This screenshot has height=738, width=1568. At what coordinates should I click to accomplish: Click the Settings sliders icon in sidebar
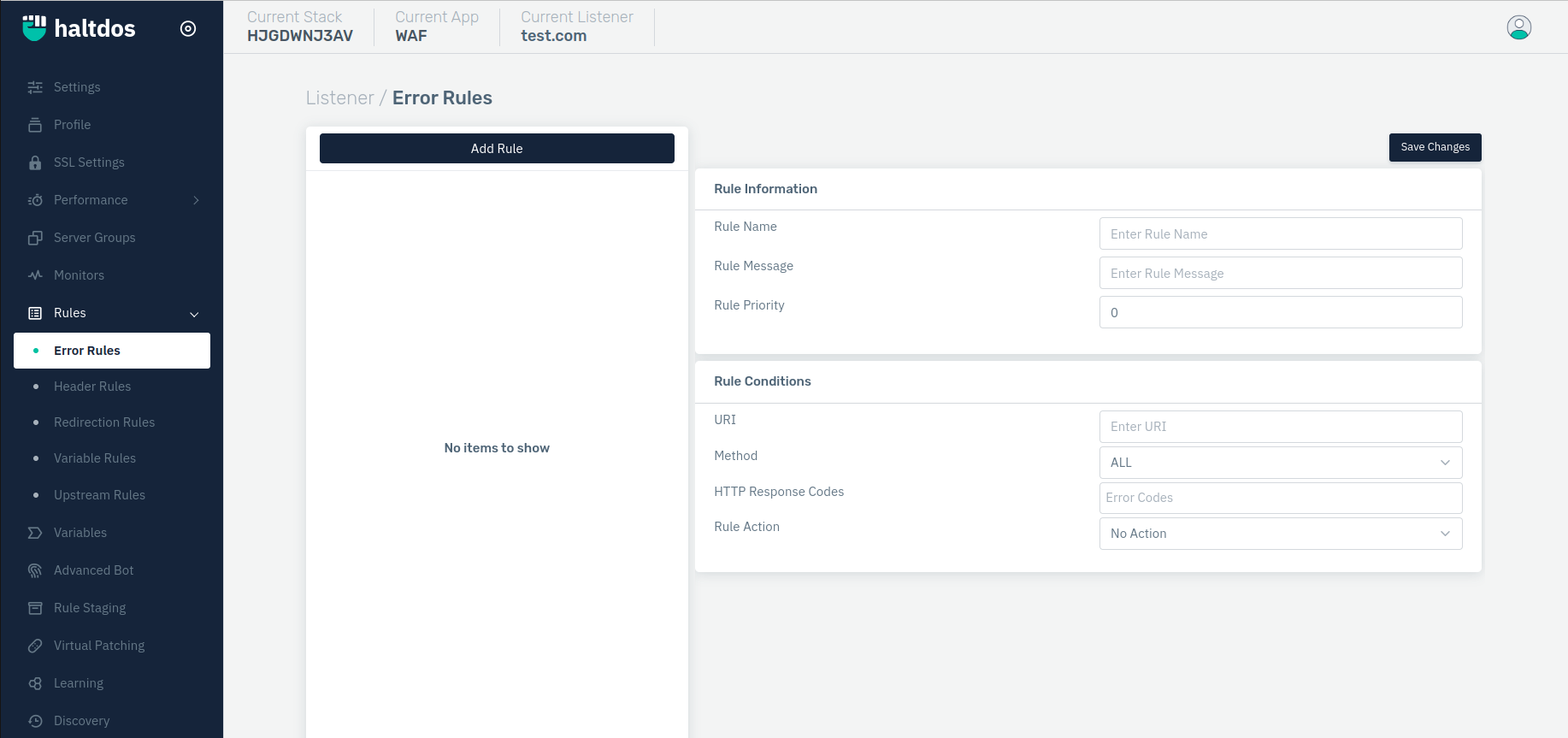[35, 87]
